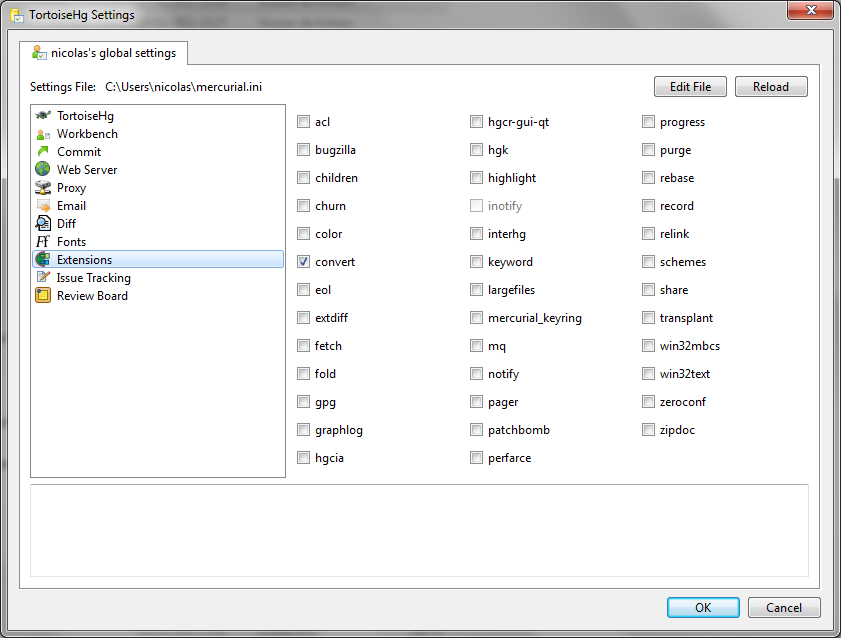Click the Edit File button

[x=690, y=87]
